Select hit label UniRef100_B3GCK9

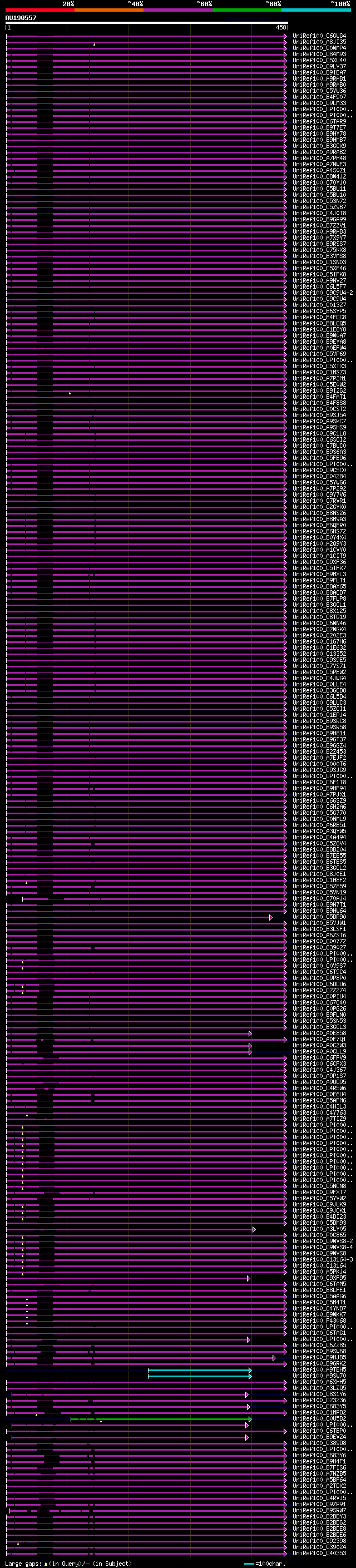[319, 146]
